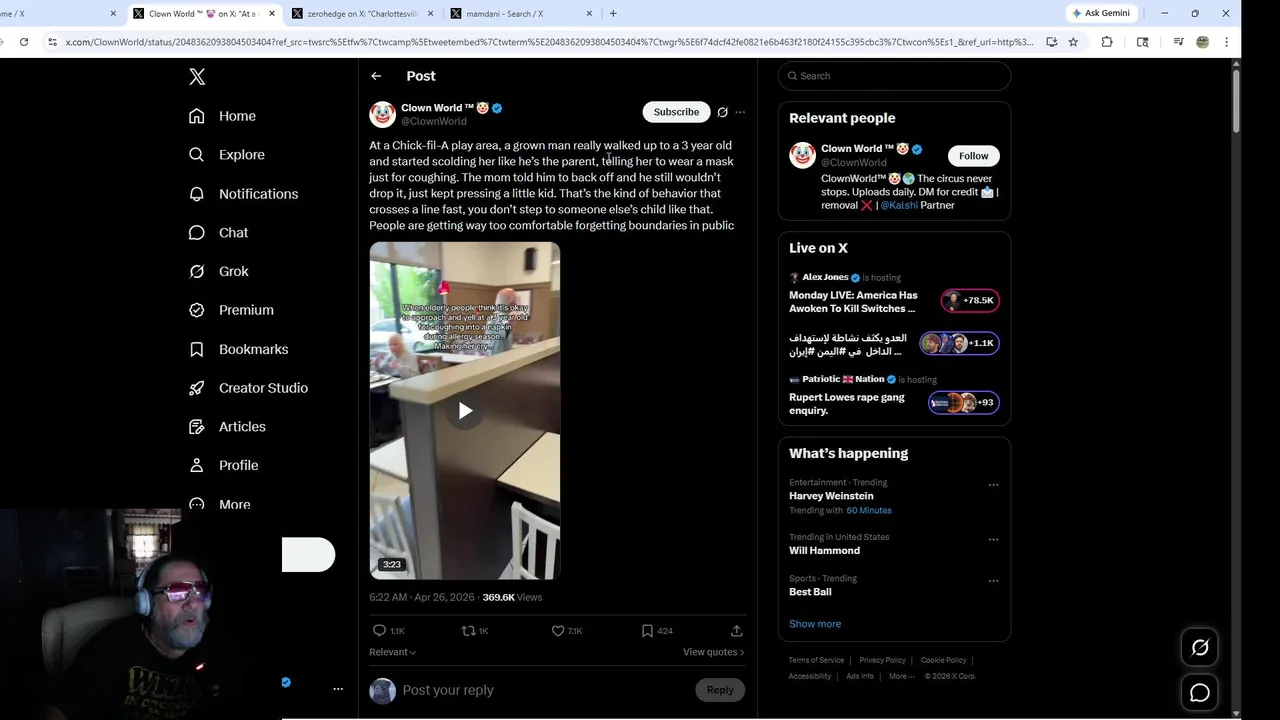The height and width of the screenshot is (720, 1280).
Task: Open the Chrome three-dot menu
Action: tap(1227, 42)
